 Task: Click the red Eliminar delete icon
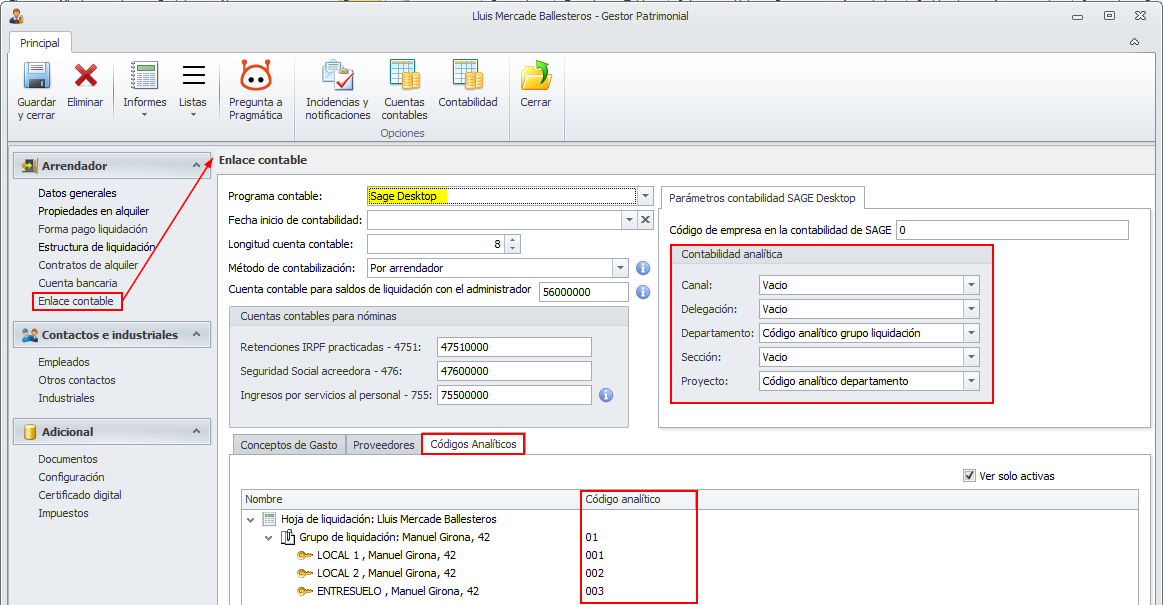coord(85,76)
